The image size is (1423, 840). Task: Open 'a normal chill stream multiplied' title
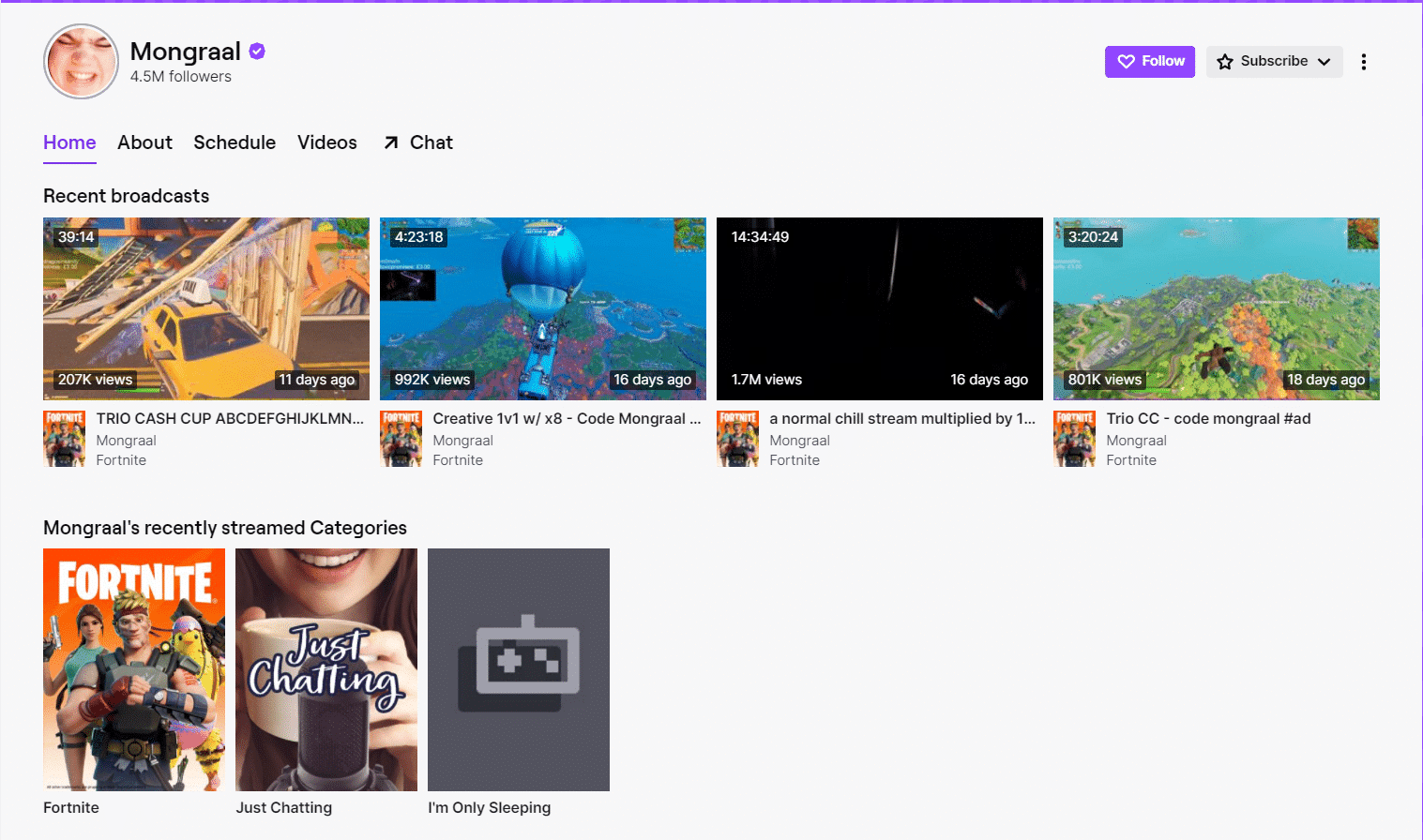pos(902,419)
